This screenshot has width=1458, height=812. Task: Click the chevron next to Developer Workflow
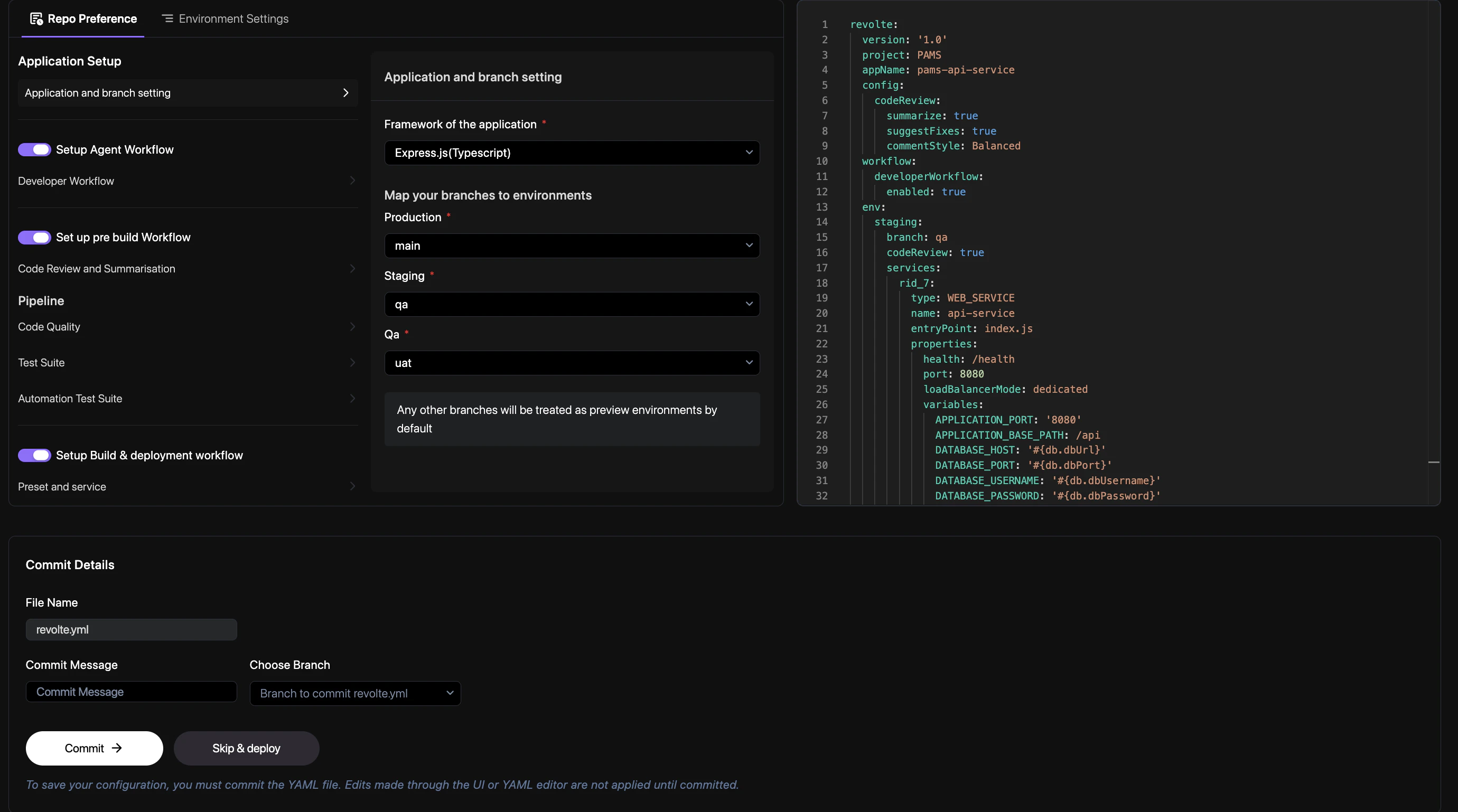pos(352,181)
